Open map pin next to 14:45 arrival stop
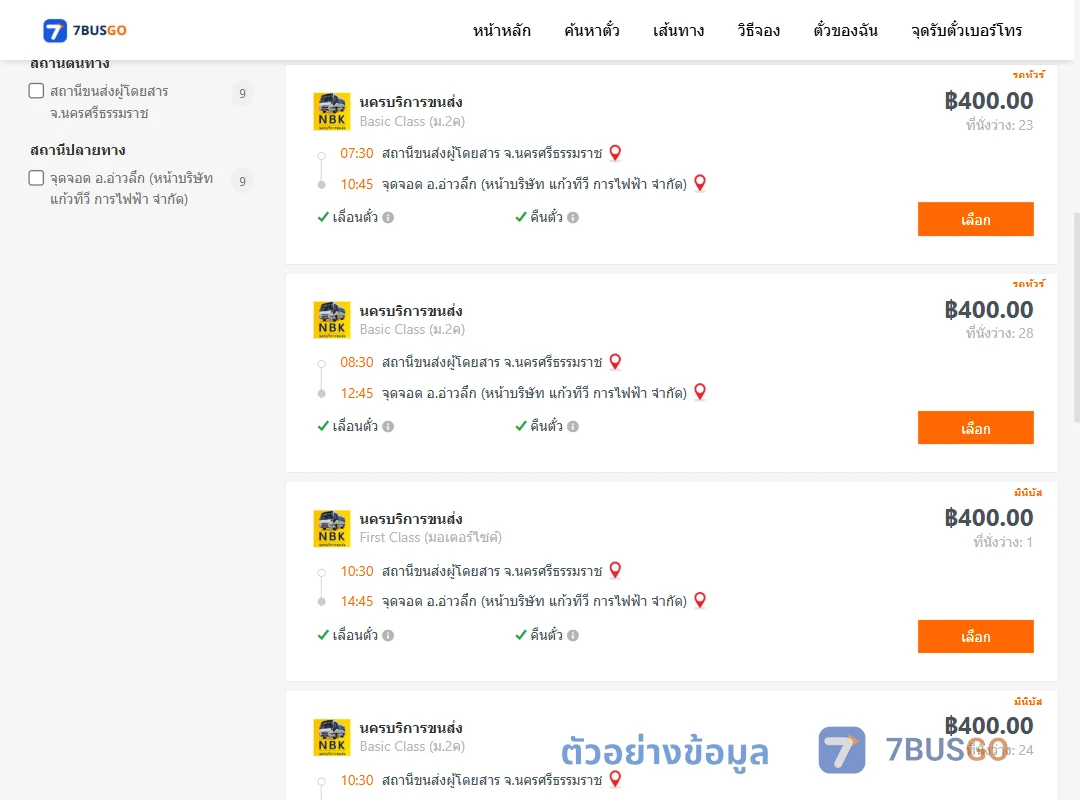This screenshot has width=1080, height=800. click(x=700, y=600)
